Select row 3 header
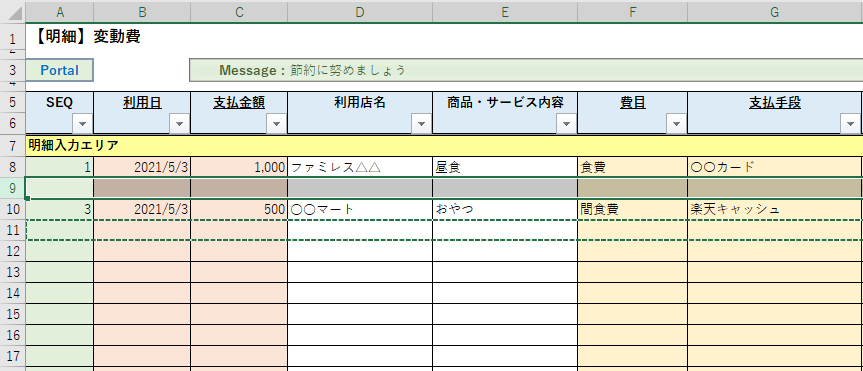 (x=13, y=70)
